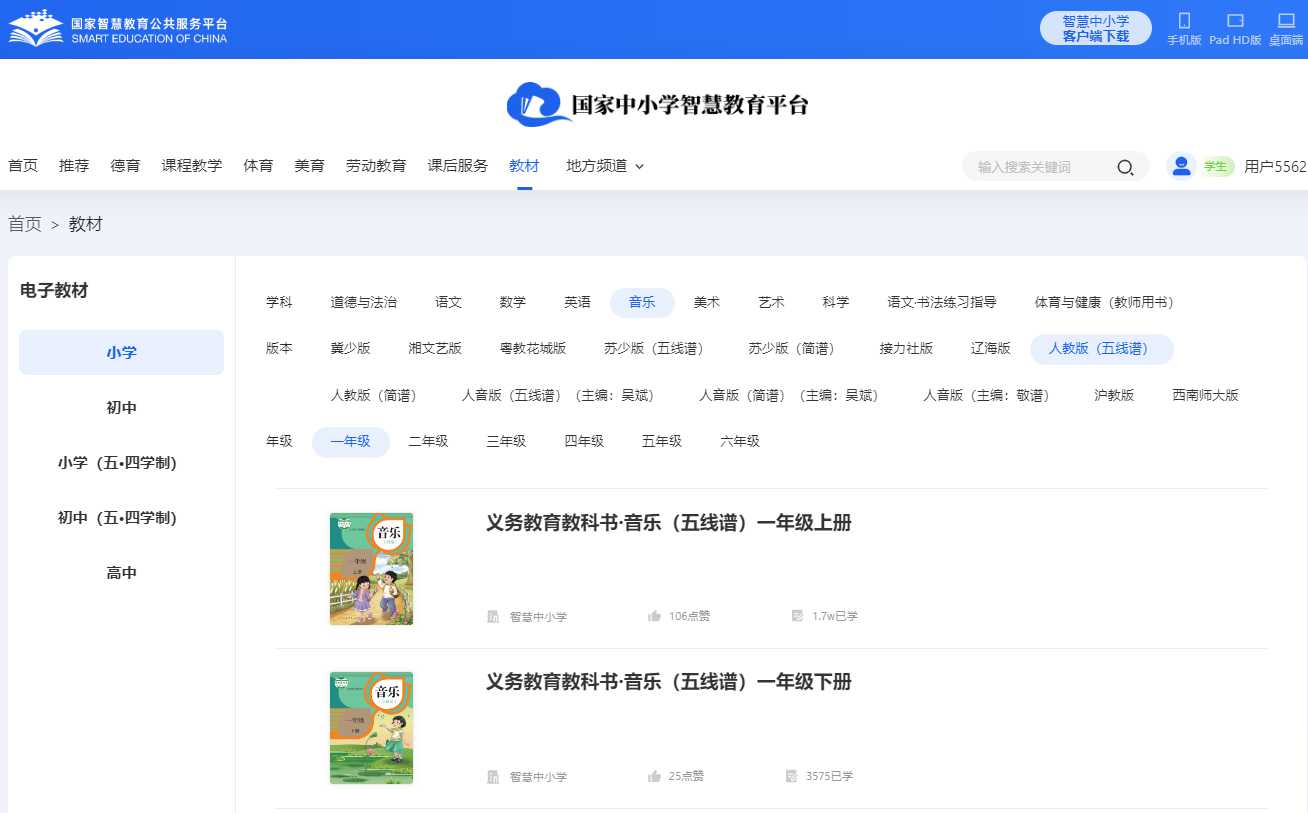Image resolution: width=1308 pixels, height=813 pixels.
Task: Open the mobile version (手机版) icon
Action: [1184, 20]
